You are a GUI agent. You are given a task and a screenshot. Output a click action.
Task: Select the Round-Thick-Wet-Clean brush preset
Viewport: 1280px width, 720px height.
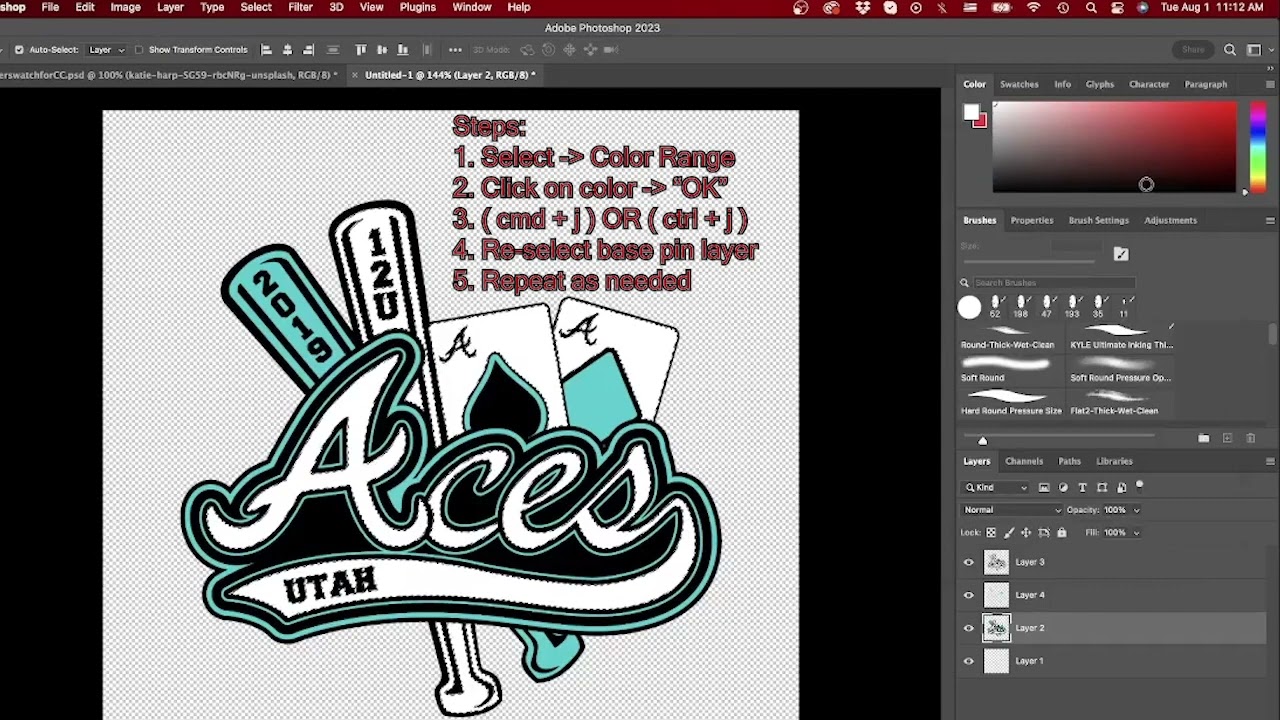[x=1010, y=337]
